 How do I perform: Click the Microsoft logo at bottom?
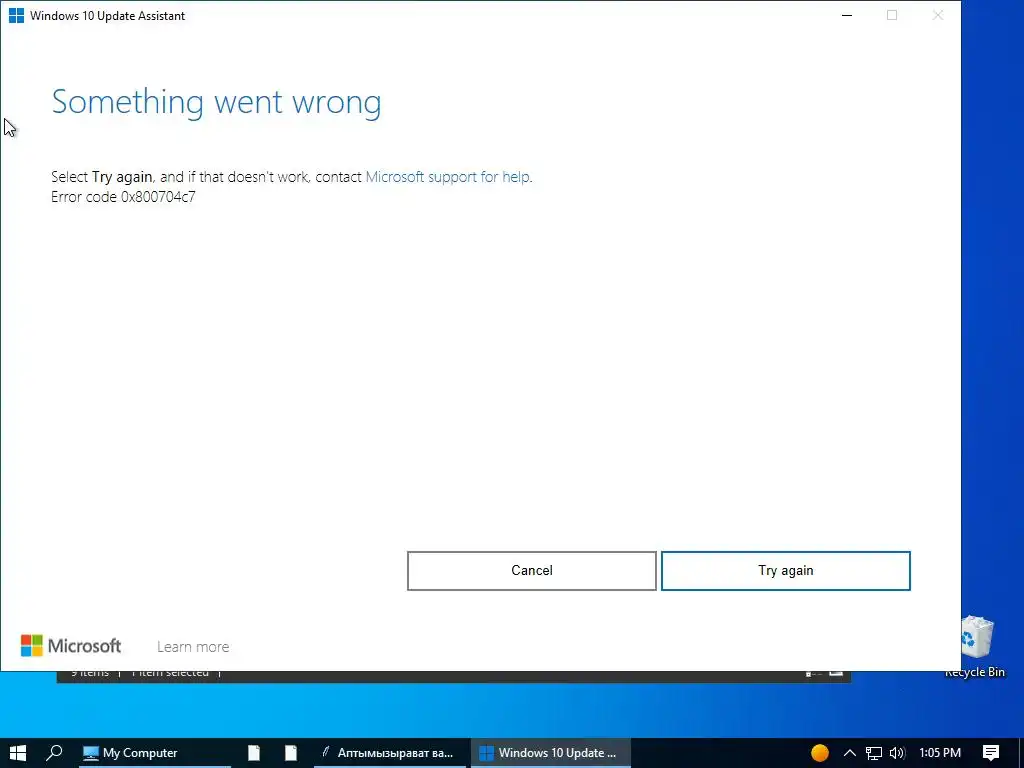tap(71, 646)
